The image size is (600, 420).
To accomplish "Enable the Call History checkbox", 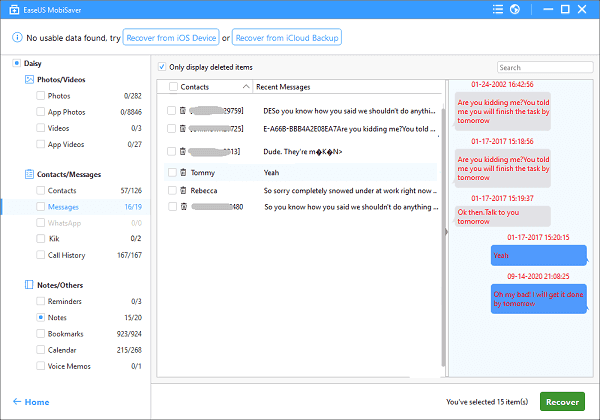I will click(40, 255).
